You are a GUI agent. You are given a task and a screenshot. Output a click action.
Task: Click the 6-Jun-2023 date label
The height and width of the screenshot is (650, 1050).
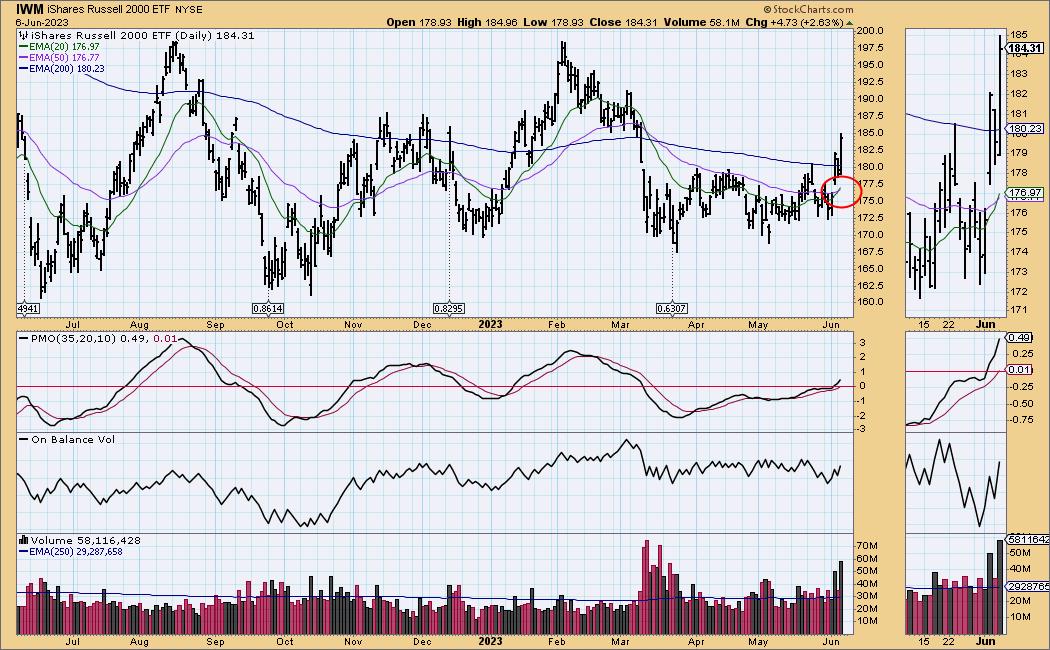[x=42, y=22]
